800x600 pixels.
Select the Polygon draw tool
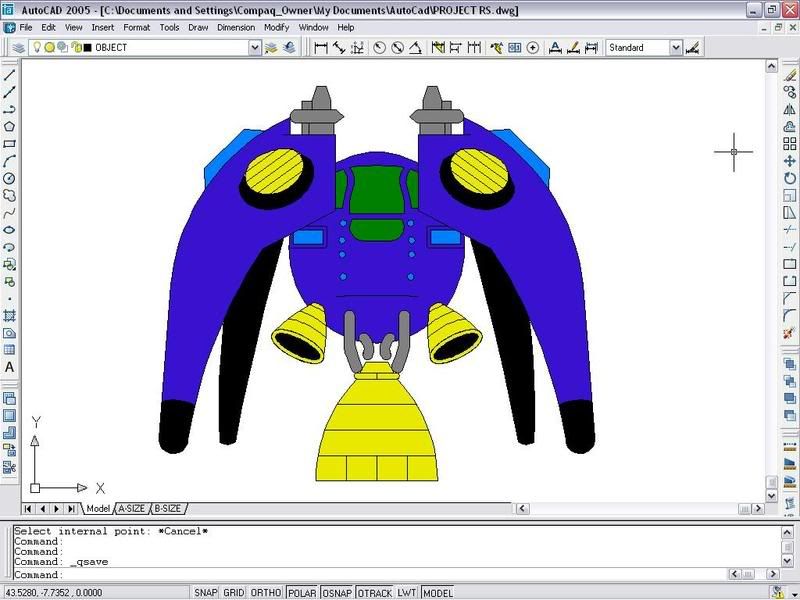pos(9,126)
